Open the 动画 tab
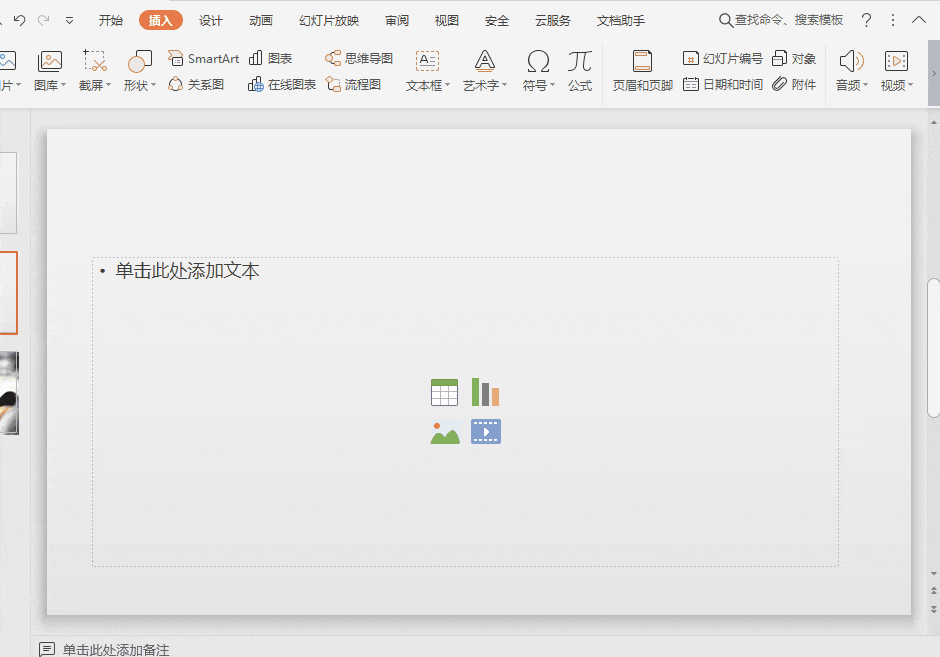Viewport: 940px width, 657px height. pyautogui.click(x=261, y=21)
